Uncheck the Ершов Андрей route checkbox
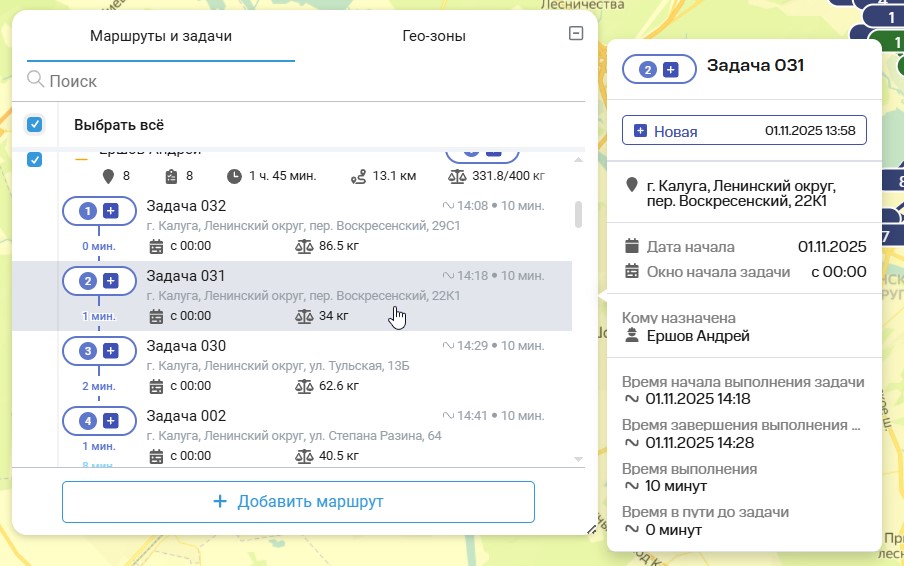The height and width of the screenshot is (566, 904). click(x=35, y=160)
